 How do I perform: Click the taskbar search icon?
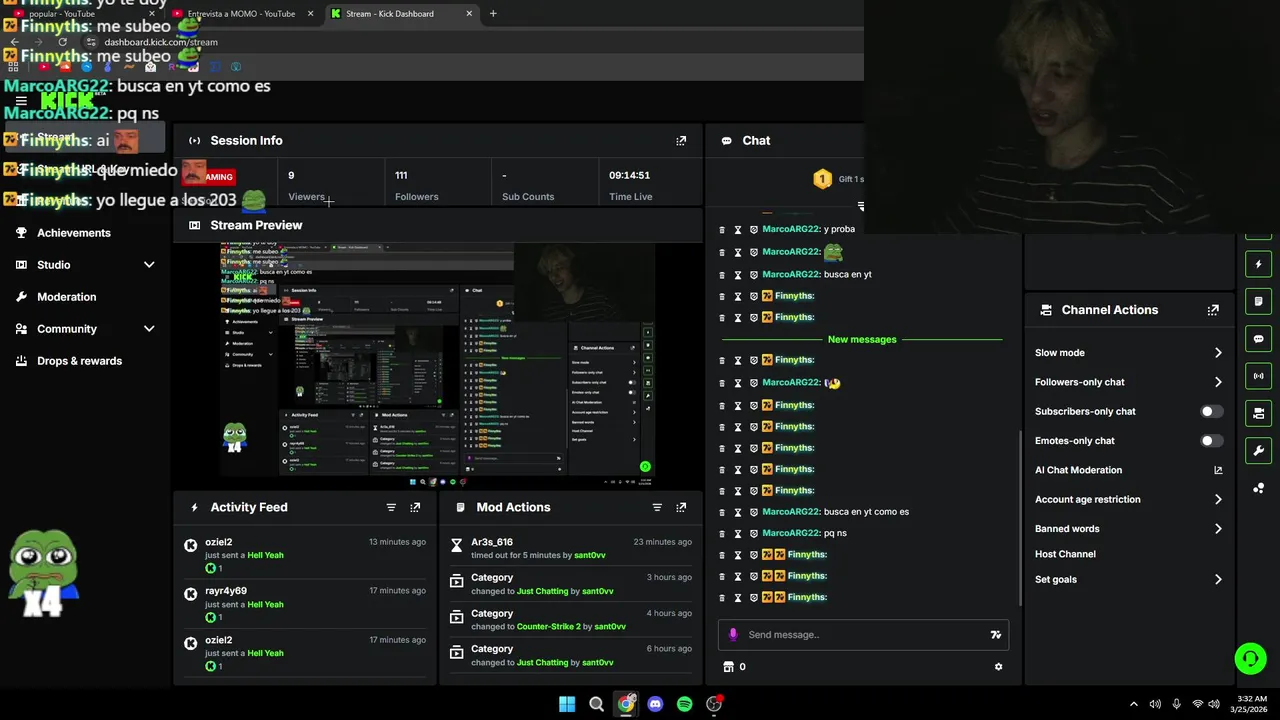[596, 704]
